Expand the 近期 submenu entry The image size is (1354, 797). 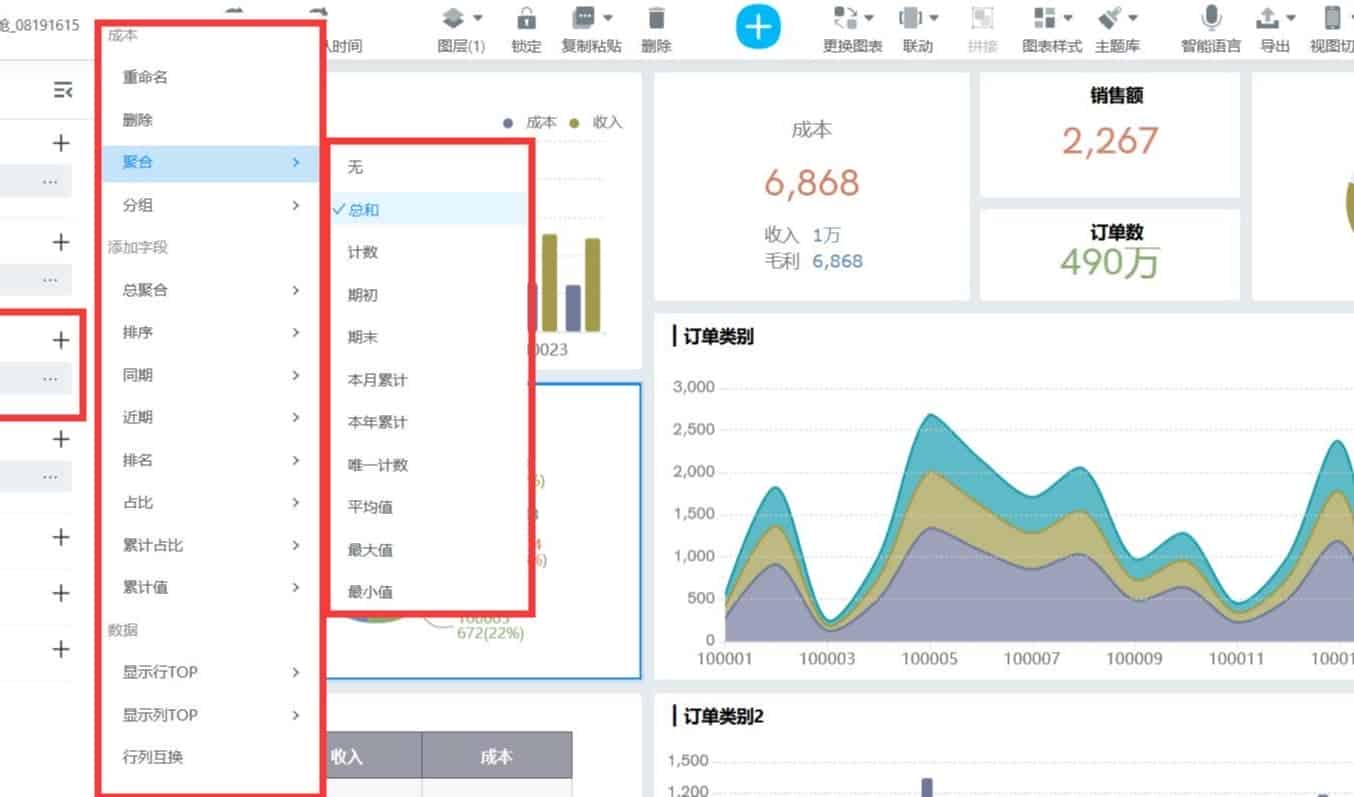coord(210,417)
